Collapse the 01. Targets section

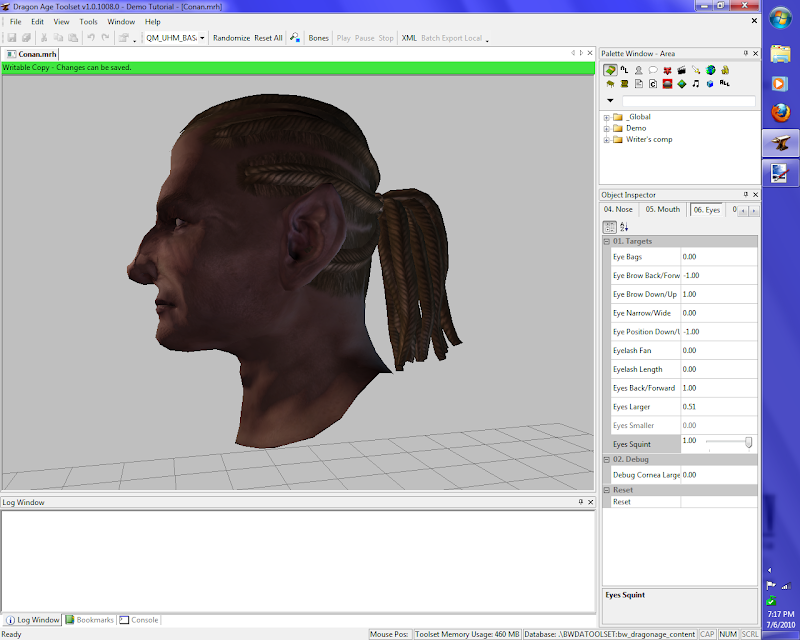tap(606, 242)
